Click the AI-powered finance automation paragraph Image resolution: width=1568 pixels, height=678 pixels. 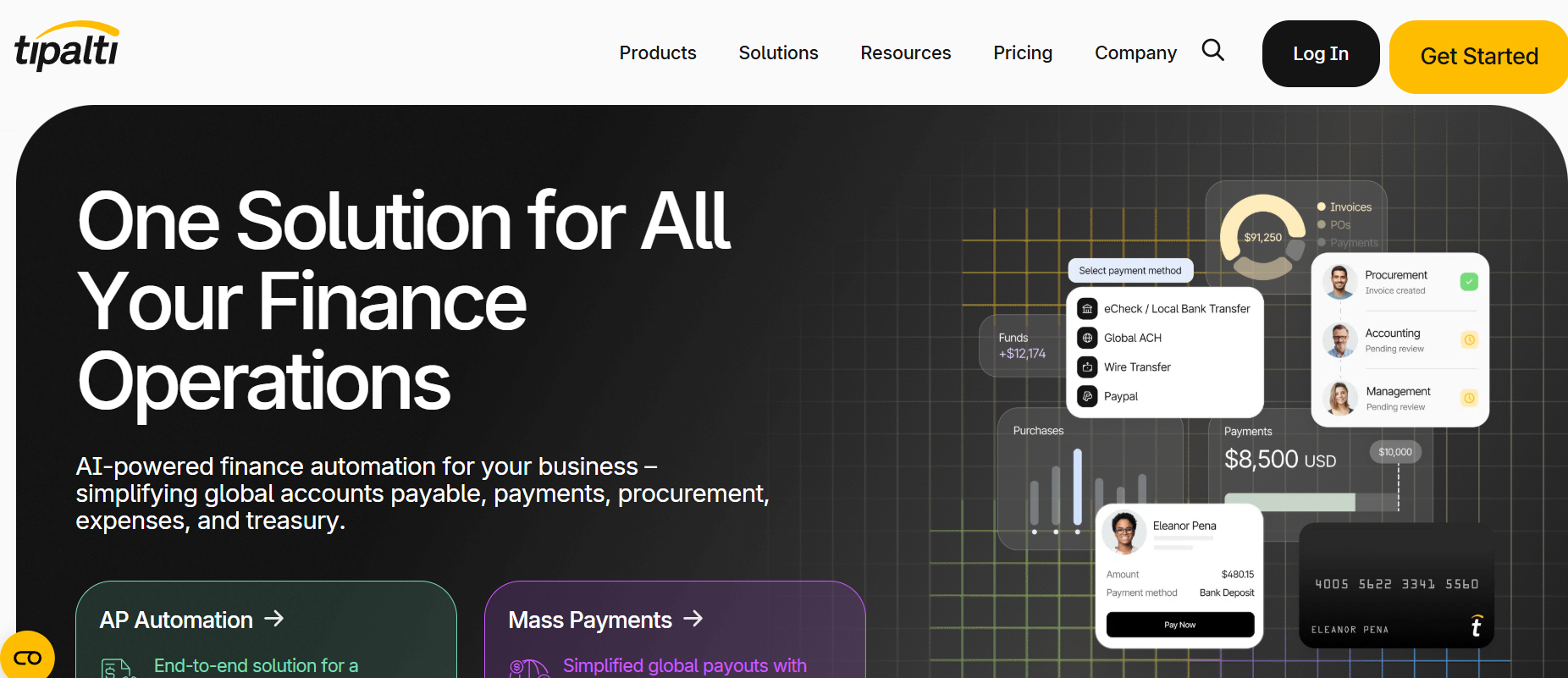pyautogui.click(x=422, y=493)
